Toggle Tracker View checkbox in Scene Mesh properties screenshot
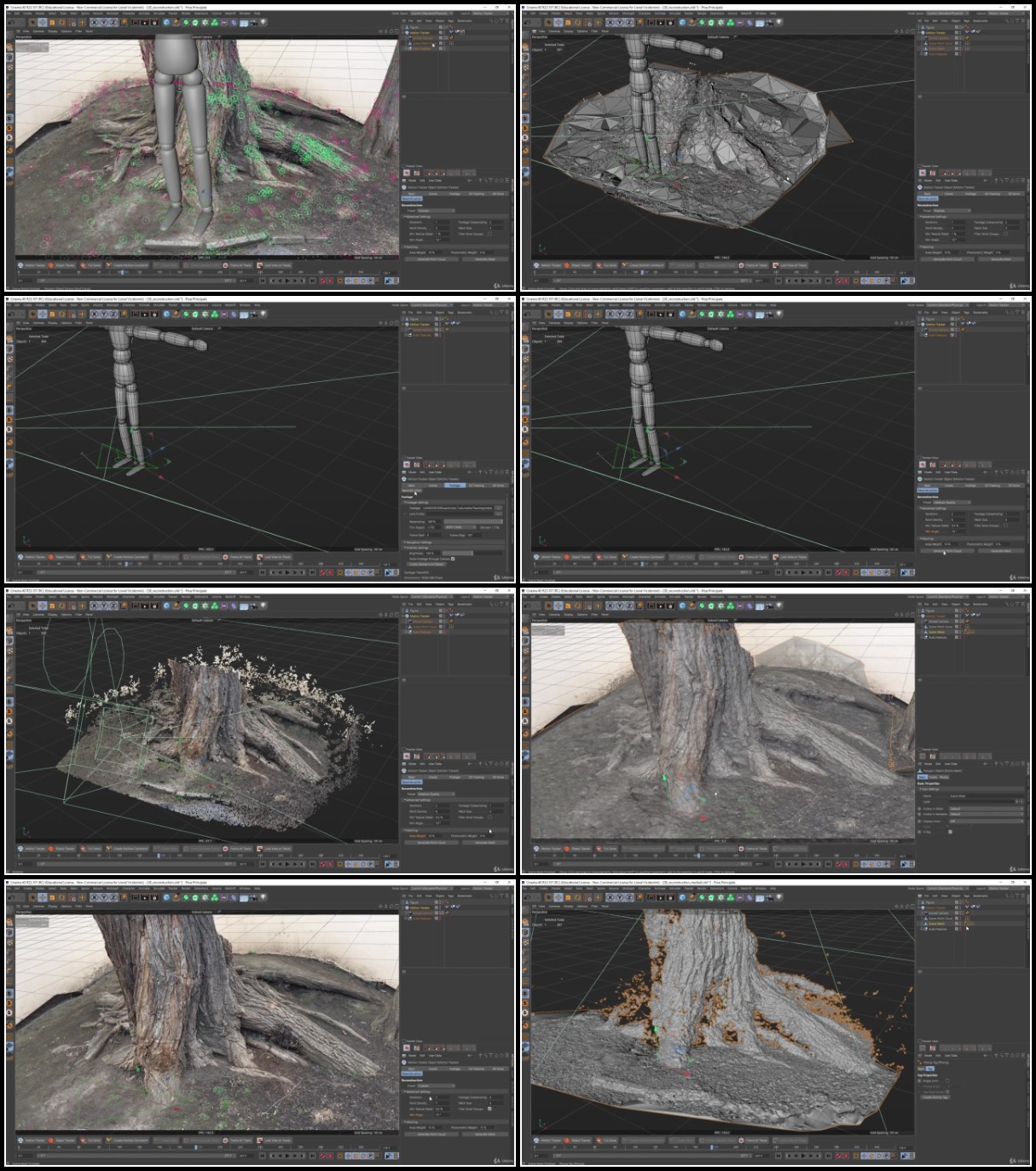Screen dimensions: 1036x1171 (919, 750)
